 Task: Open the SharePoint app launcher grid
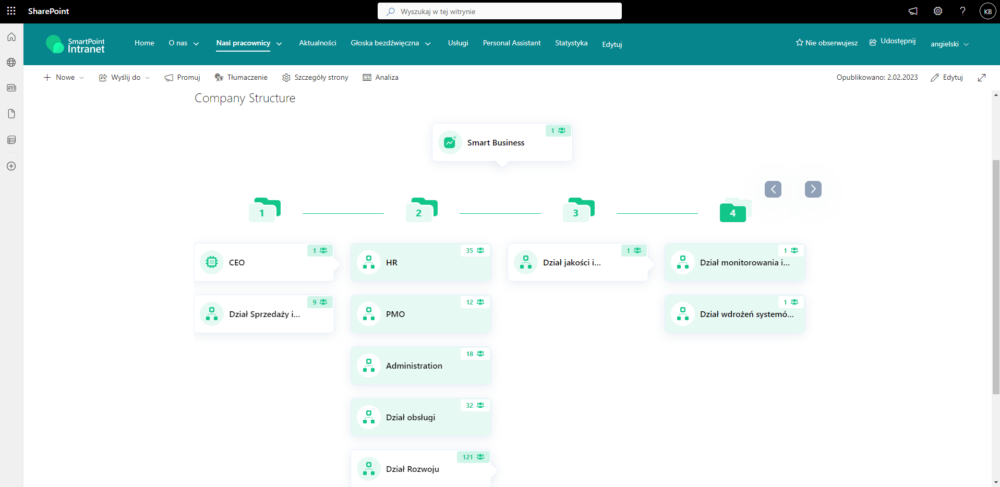[11, 11]
